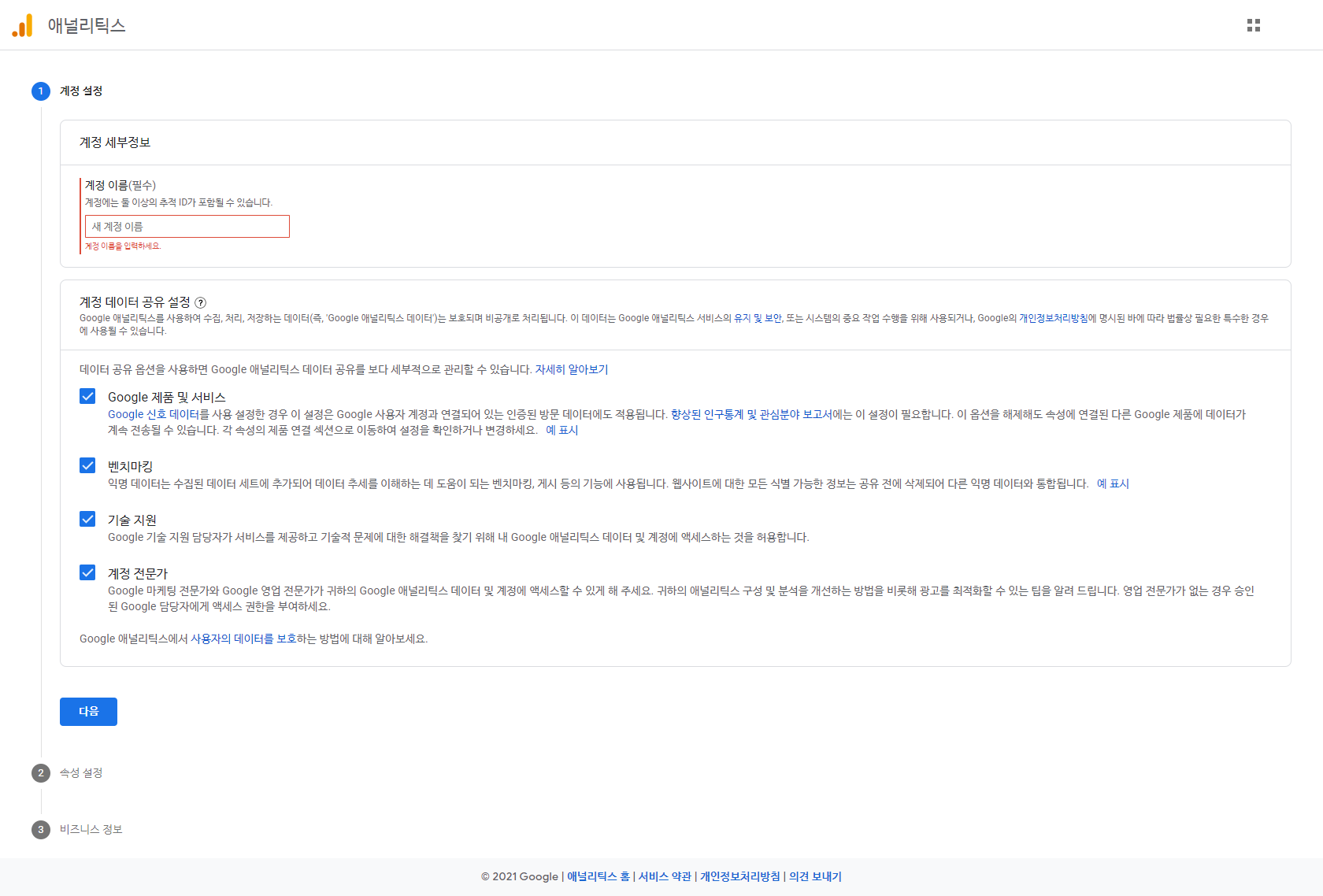
Task: Open the Google 신호 데이터 link
Action: (x=154, y=414)
